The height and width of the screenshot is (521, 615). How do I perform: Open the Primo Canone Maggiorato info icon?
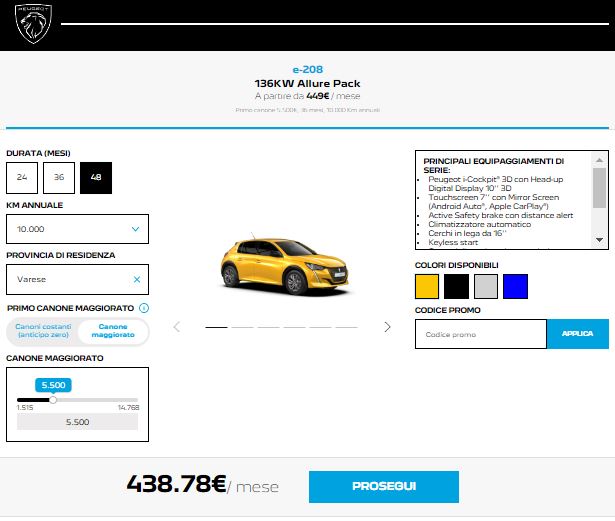pyautogui.click(x=144, y=308)
